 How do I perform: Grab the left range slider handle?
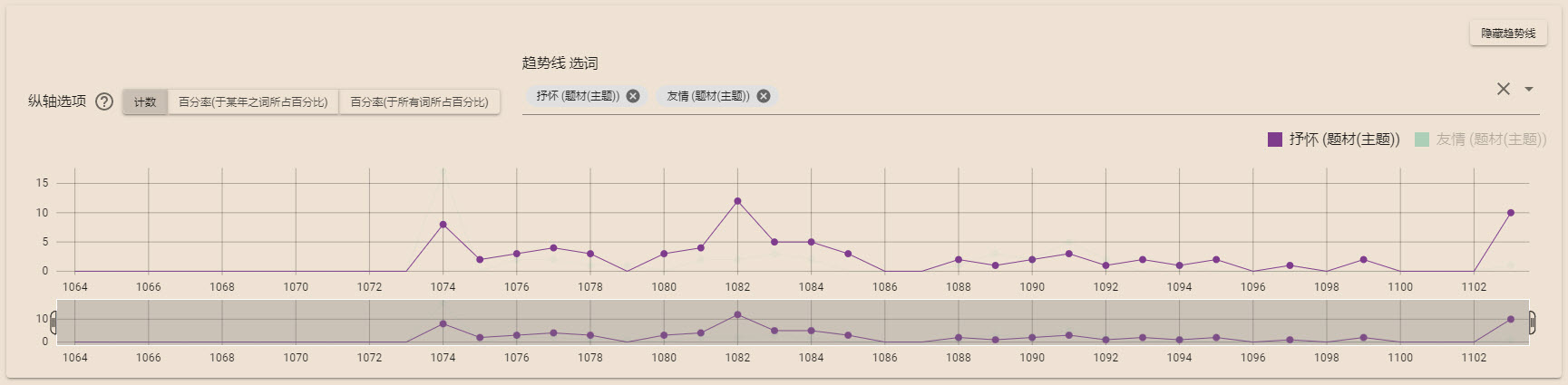click(54, 322)
